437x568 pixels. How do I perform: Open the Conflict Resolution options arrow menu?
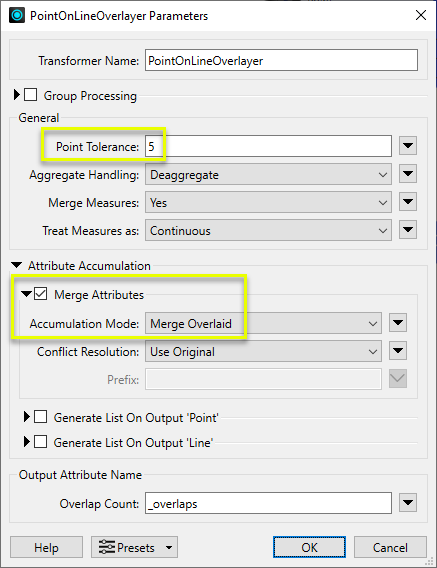click(x=398, y=351)
